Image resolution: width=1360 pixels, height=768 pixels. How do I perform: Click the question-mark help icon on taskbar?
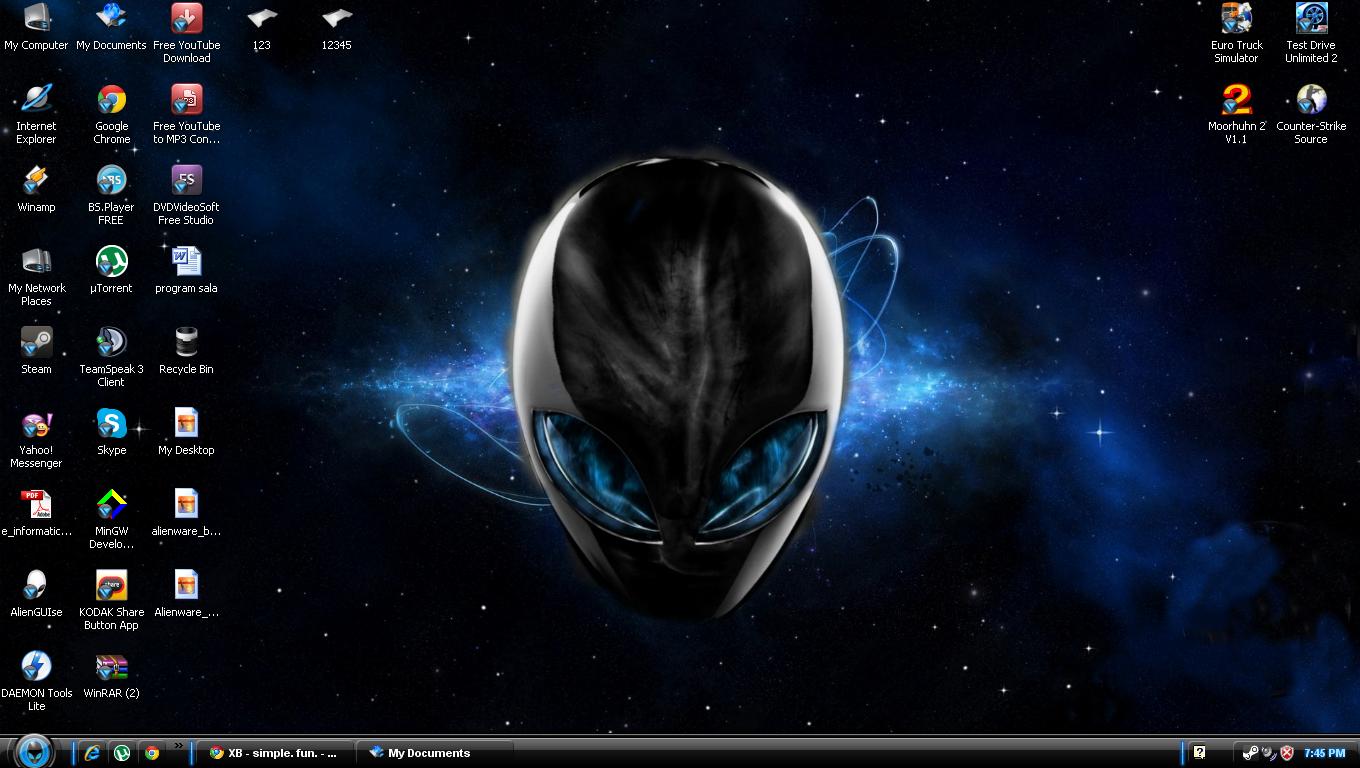[x=1199, y=752]
